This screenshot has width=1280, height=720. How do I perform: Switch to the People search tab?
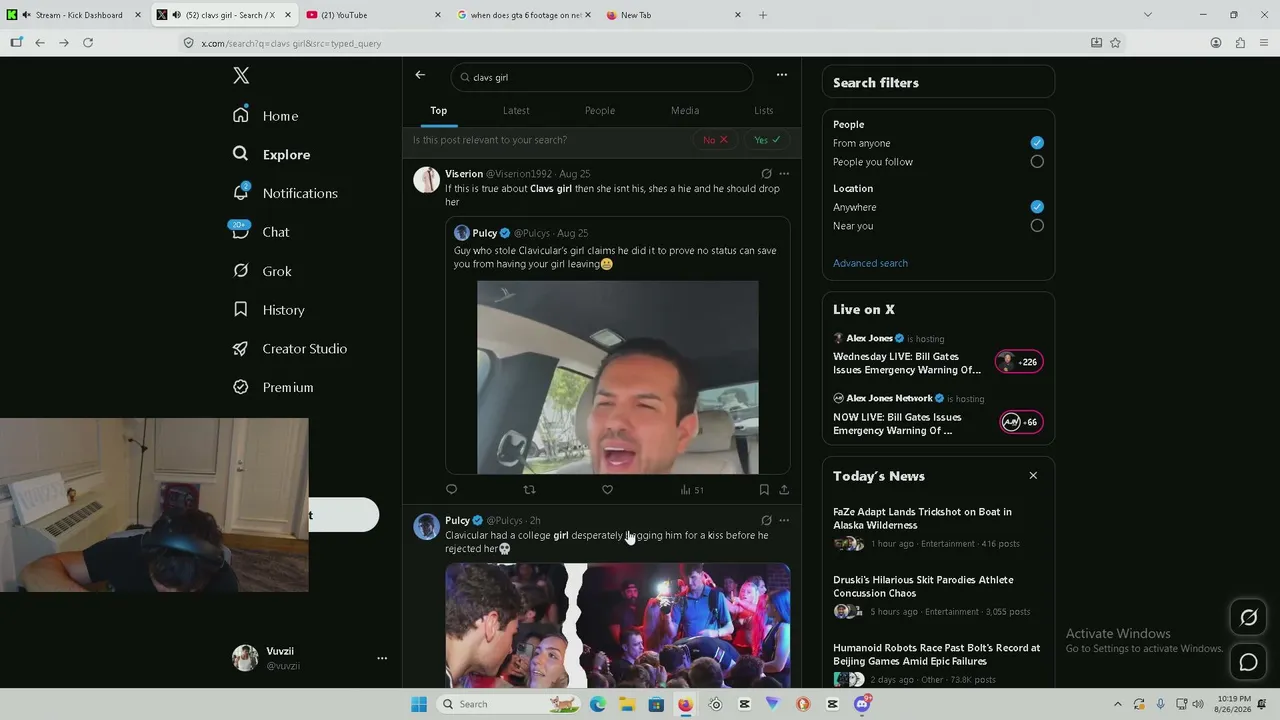tap(600, 111)
